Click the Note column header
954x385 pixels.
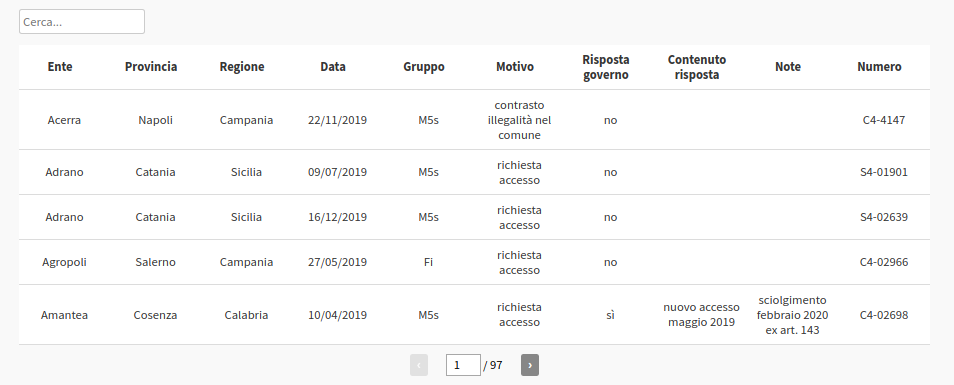pyautogui.click(x=788, y=67)
